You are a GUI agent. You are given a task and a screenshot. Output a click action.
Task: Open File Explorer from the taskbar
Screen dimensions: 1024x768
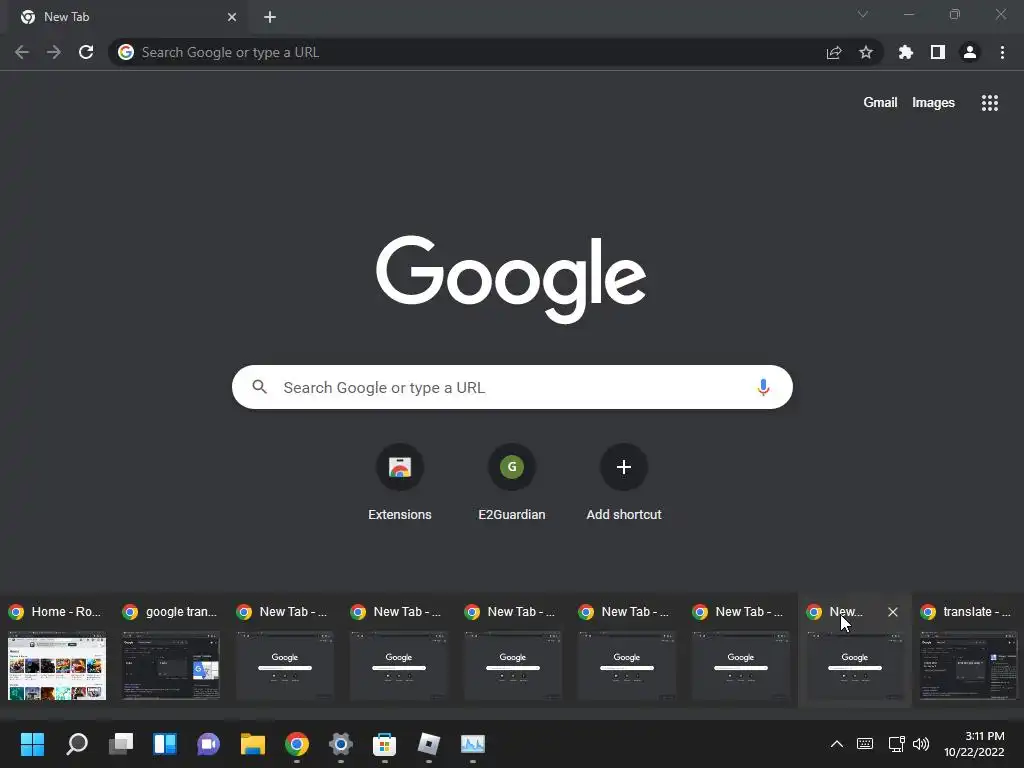pos(253,744)
